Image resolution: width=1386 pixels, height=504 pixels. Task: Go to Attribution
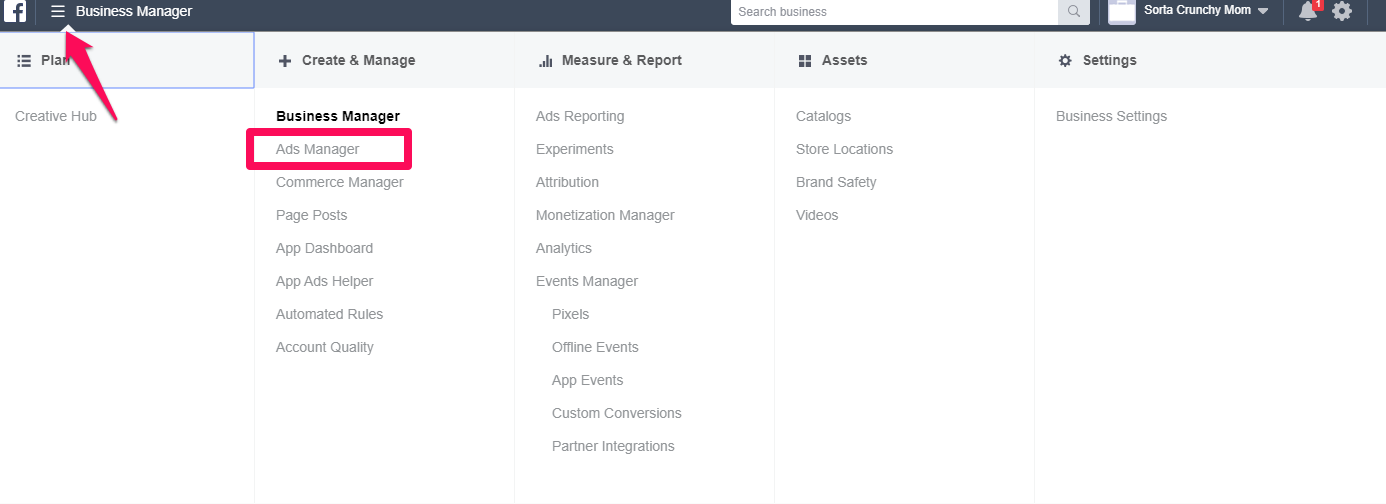coord(567,182)
